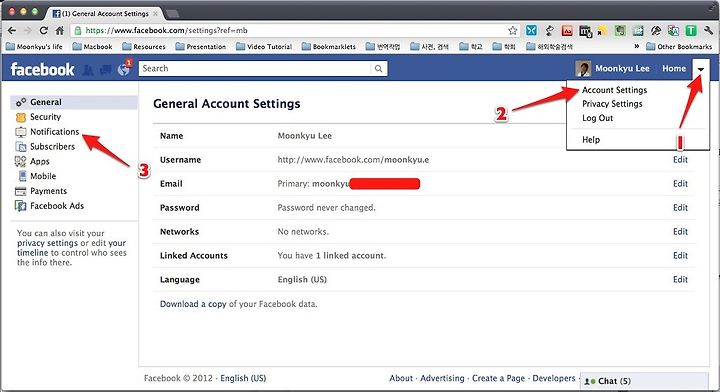This screenshot has height=392, width=720.
Task: Click the Home link in header
Action: [x=674, y=68]
